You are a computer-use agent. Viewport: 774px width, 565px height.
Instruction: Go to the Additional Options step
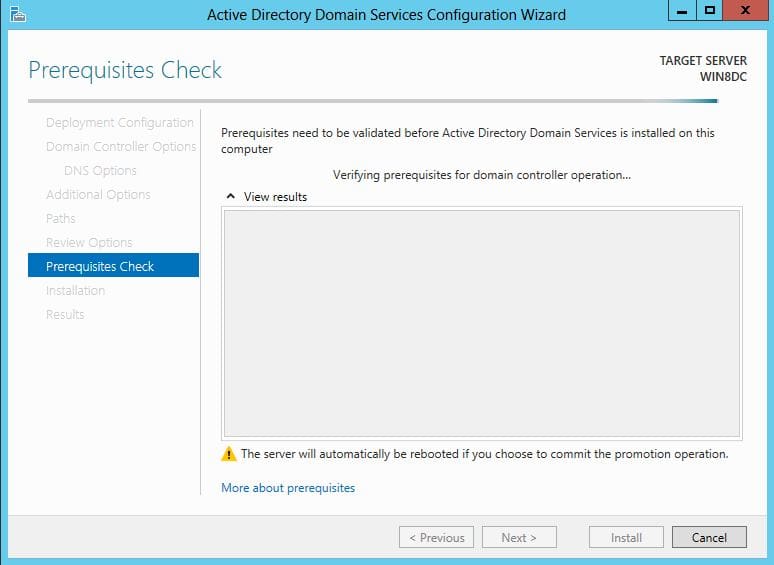pyautogui.click(x=98, y=194)
